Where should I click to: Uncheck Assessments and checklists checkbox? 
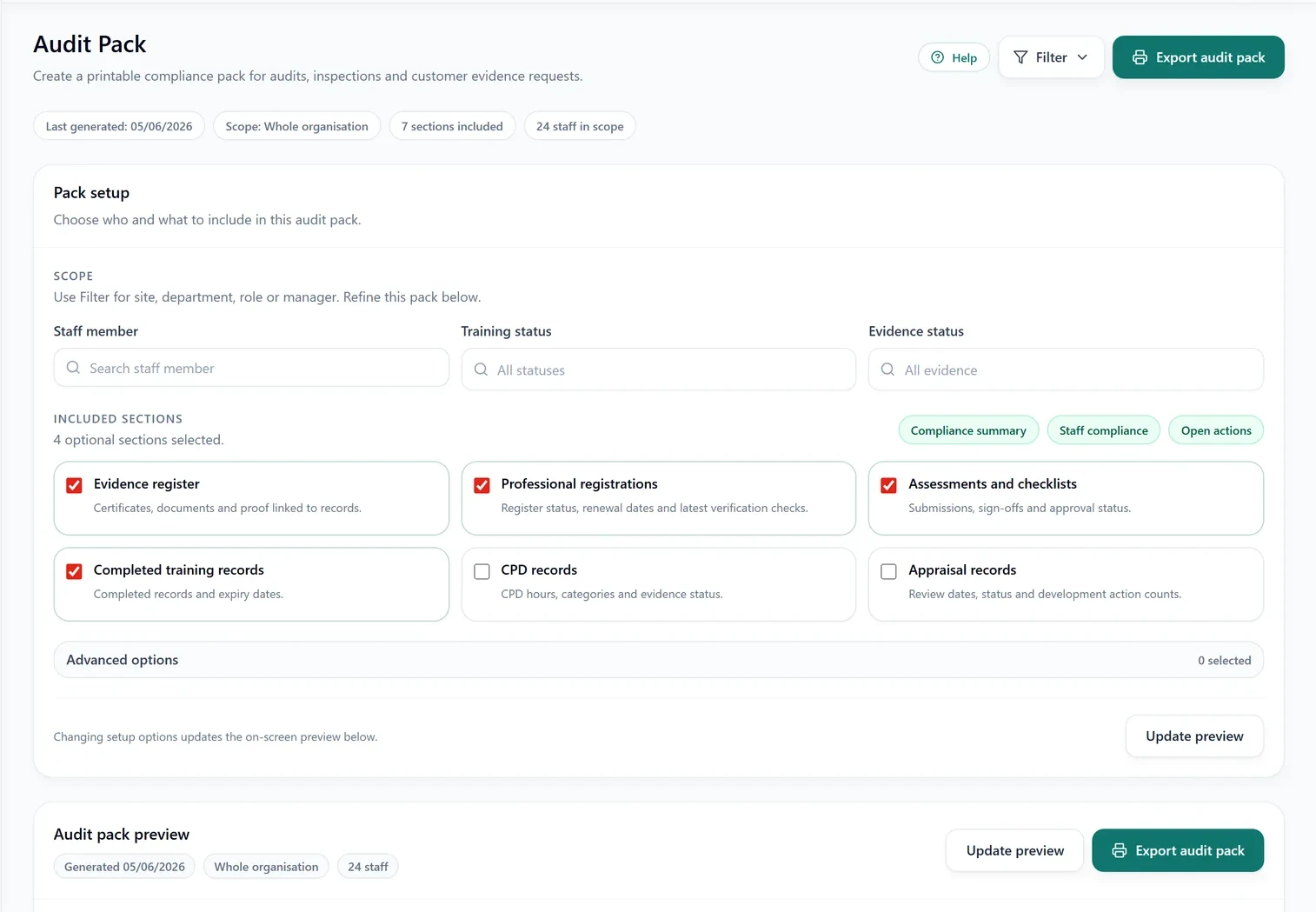pyautogui.click(x=888, y=485)
